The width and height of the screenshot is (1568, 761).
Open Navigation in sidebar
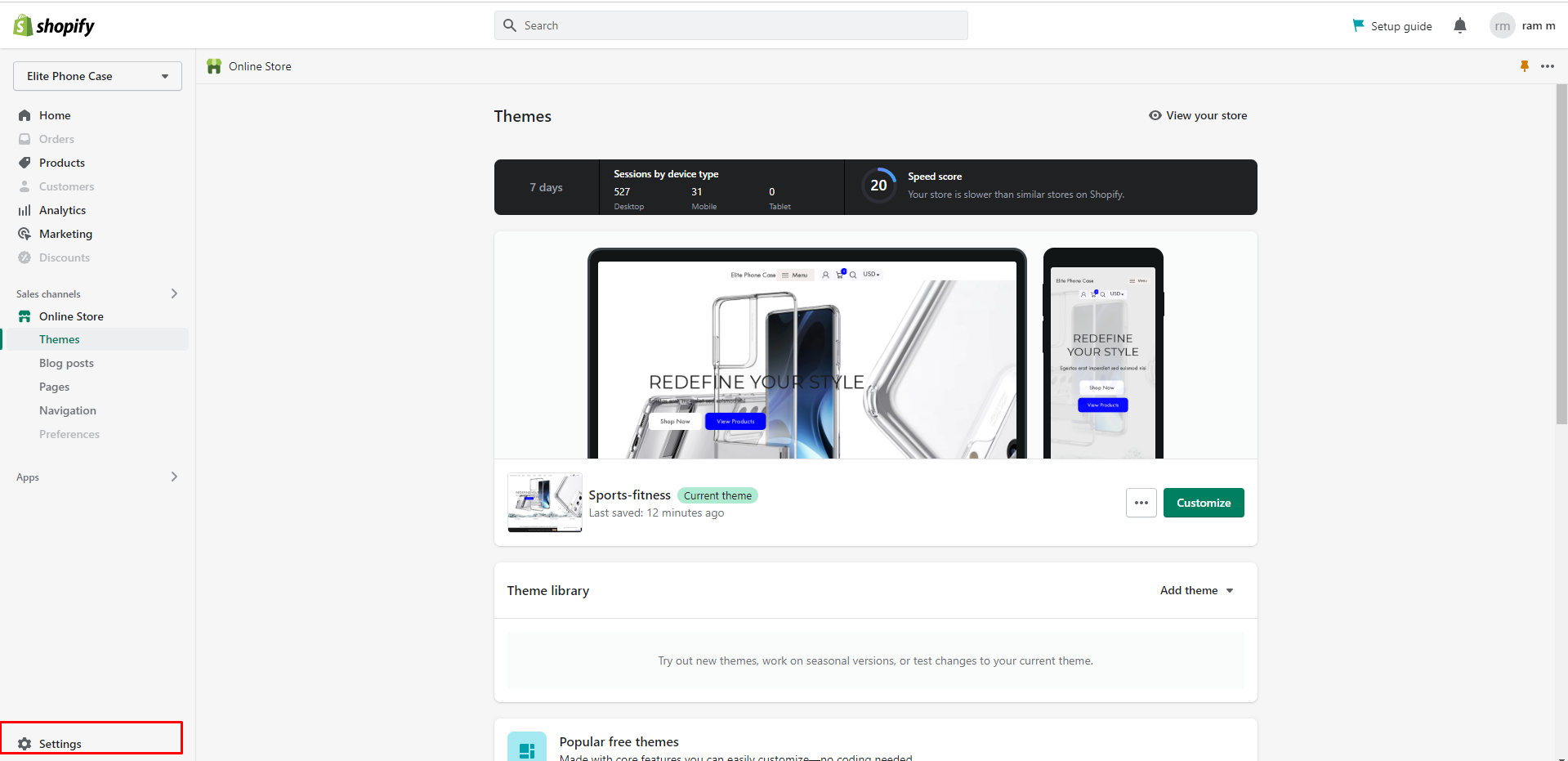68,410
